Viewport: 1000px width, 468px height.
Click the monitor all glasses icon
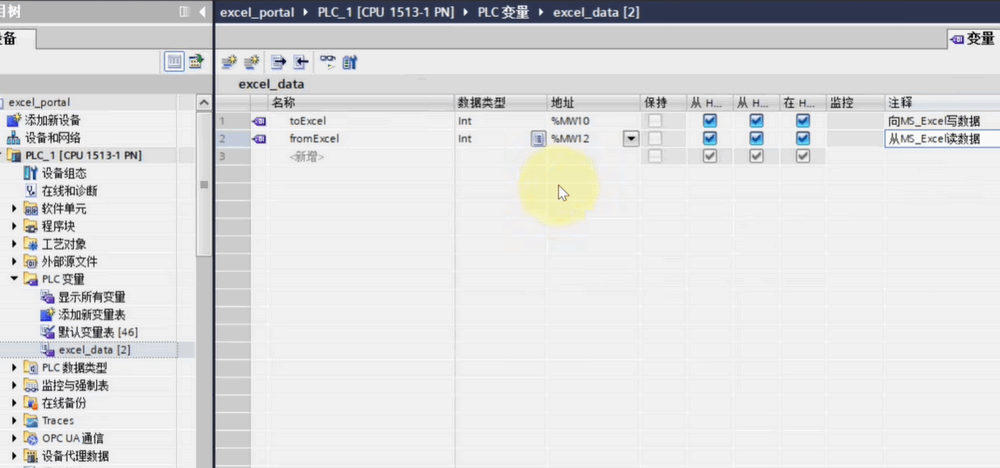pos(327,62)
